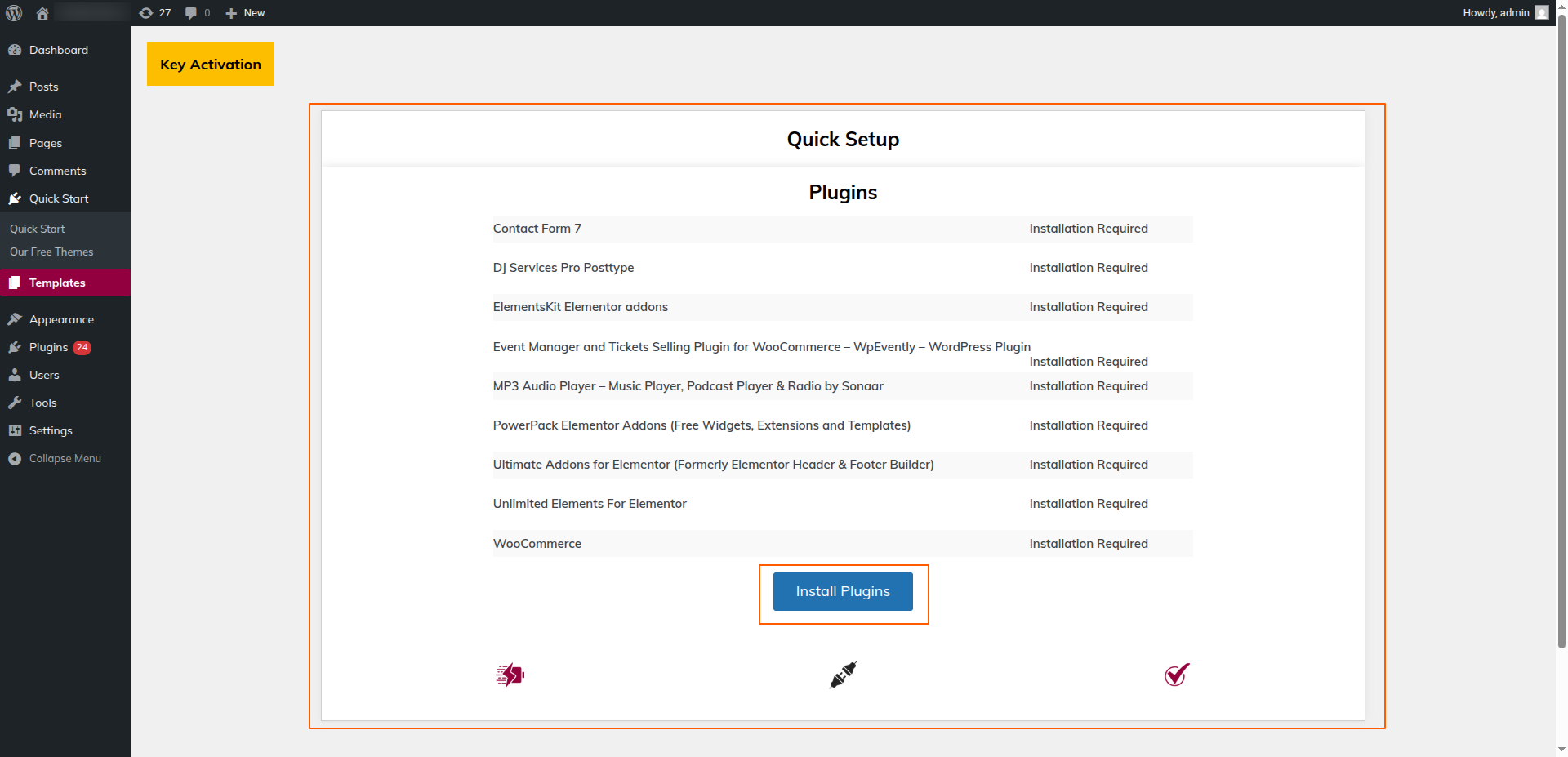Open Our Free Themes submenu link
Image resolution: width=1568 pixels, height=757 pixels.
51,252
